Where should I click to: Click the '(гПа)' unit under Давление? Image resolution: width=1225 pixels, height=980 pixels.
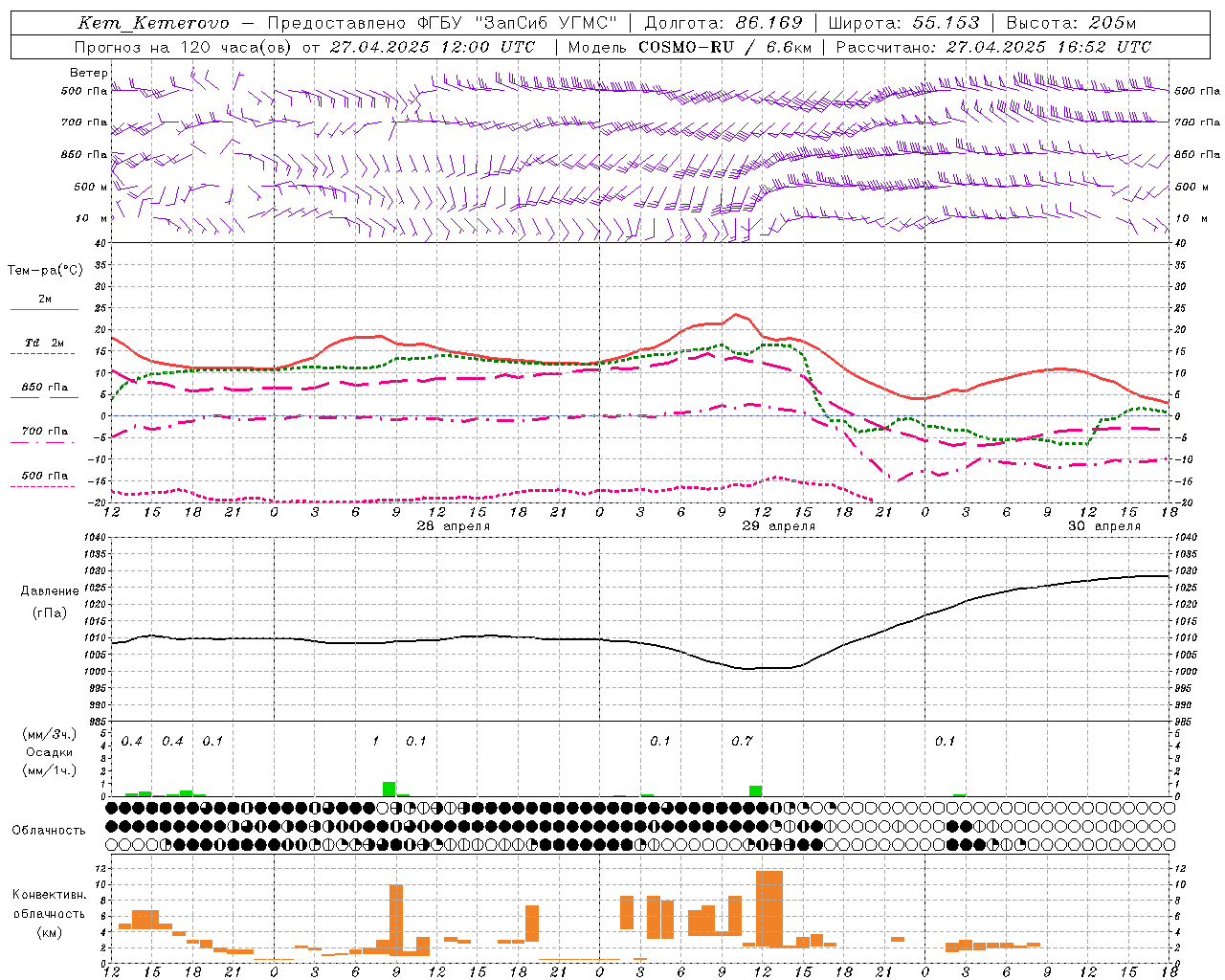(x=48, y=613)
